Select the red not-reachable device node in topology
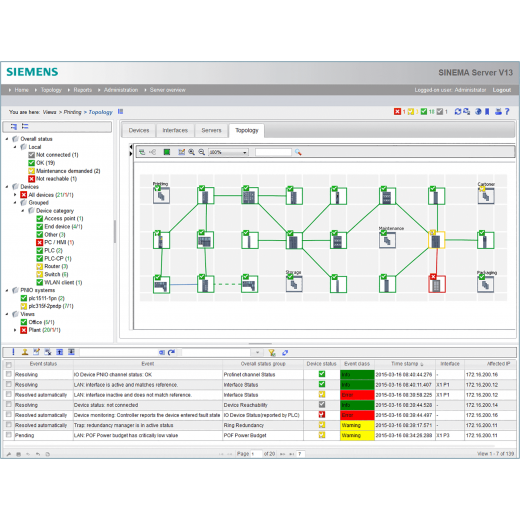 [x=437, y=284]
